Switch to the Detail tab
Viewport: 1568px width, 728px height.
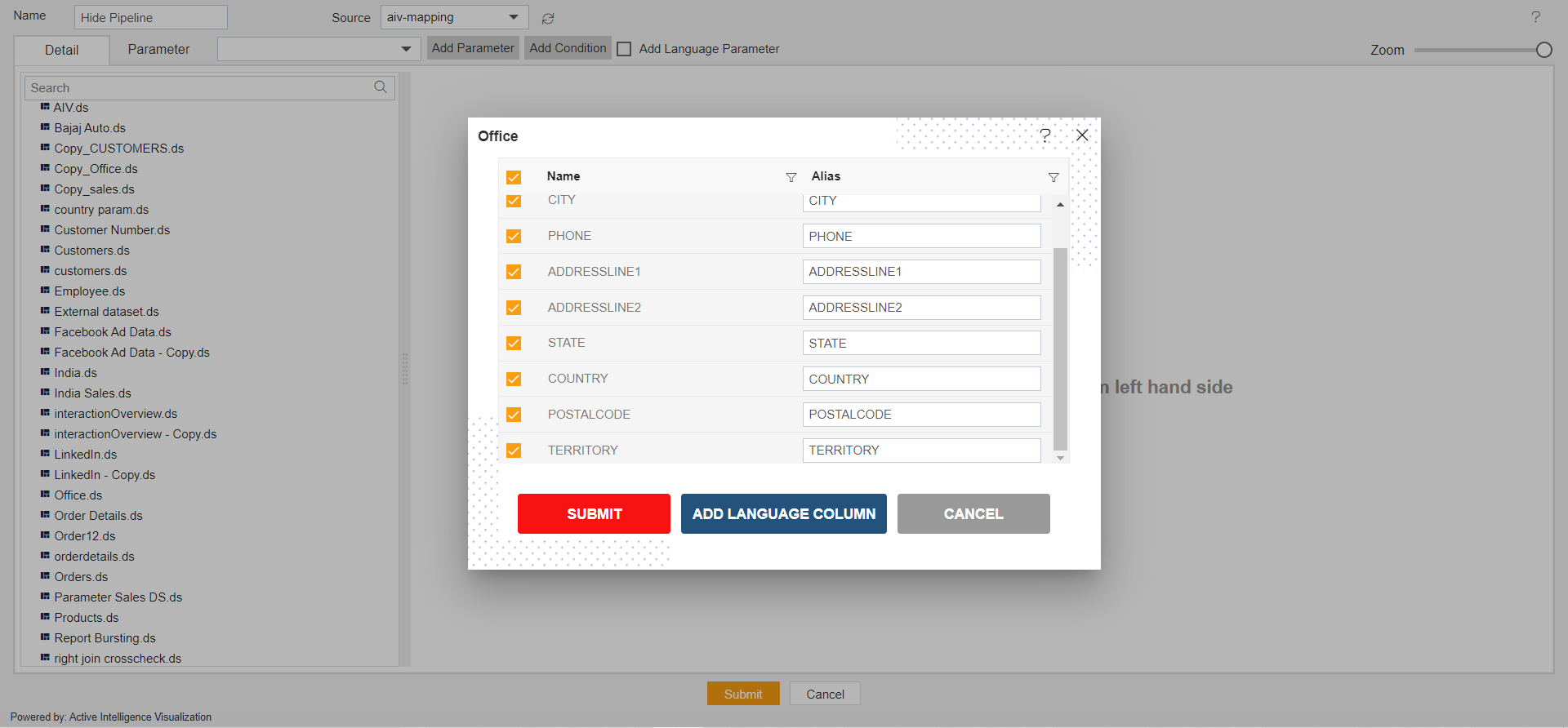tap(62, 50)
